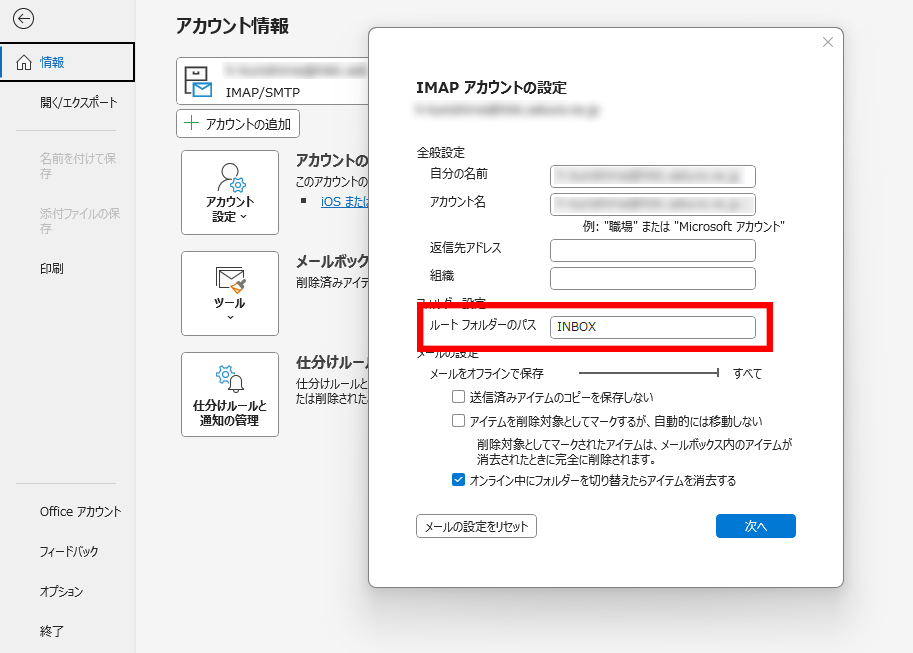Click the 仕分けルールと通知の管理 gear-bell icon

pos(230,378)
